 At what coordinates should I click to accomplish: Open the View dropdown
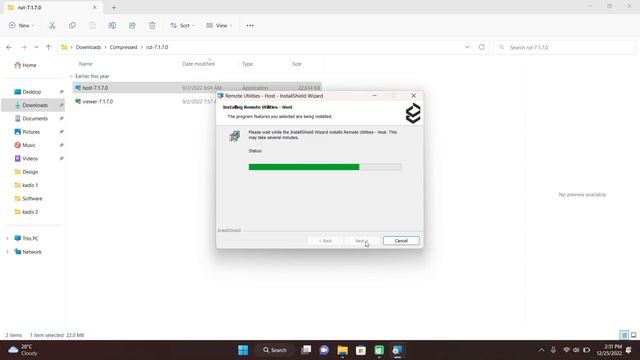[x=219, y=25]
